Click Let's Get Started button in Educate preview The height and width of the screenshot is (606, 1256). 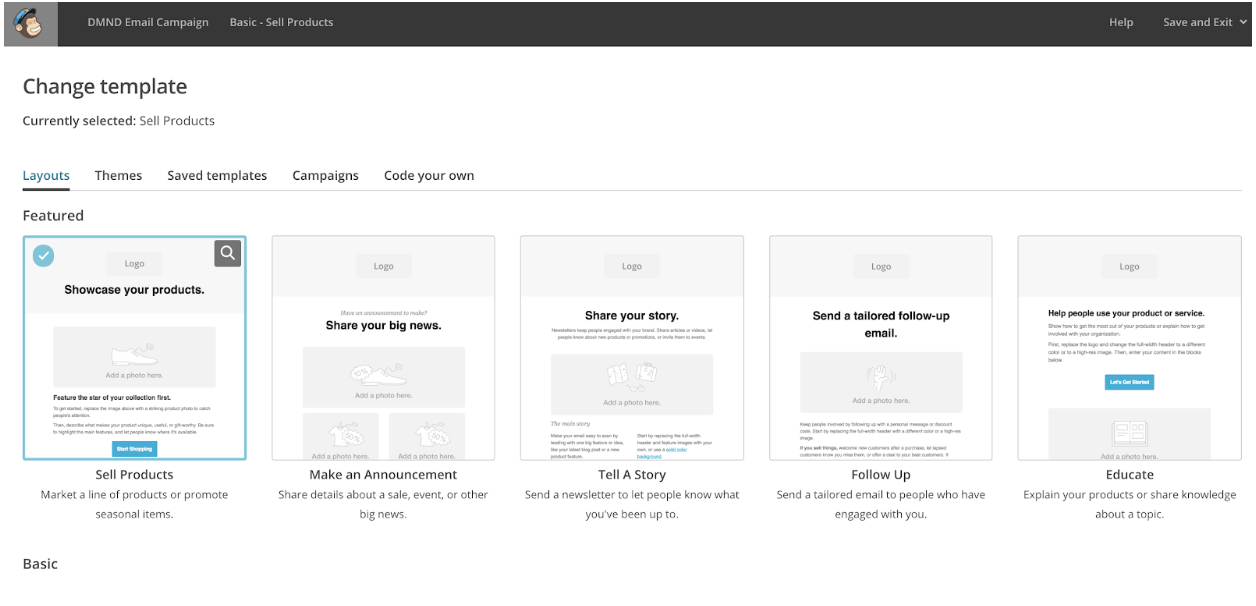coord(1129,382)
